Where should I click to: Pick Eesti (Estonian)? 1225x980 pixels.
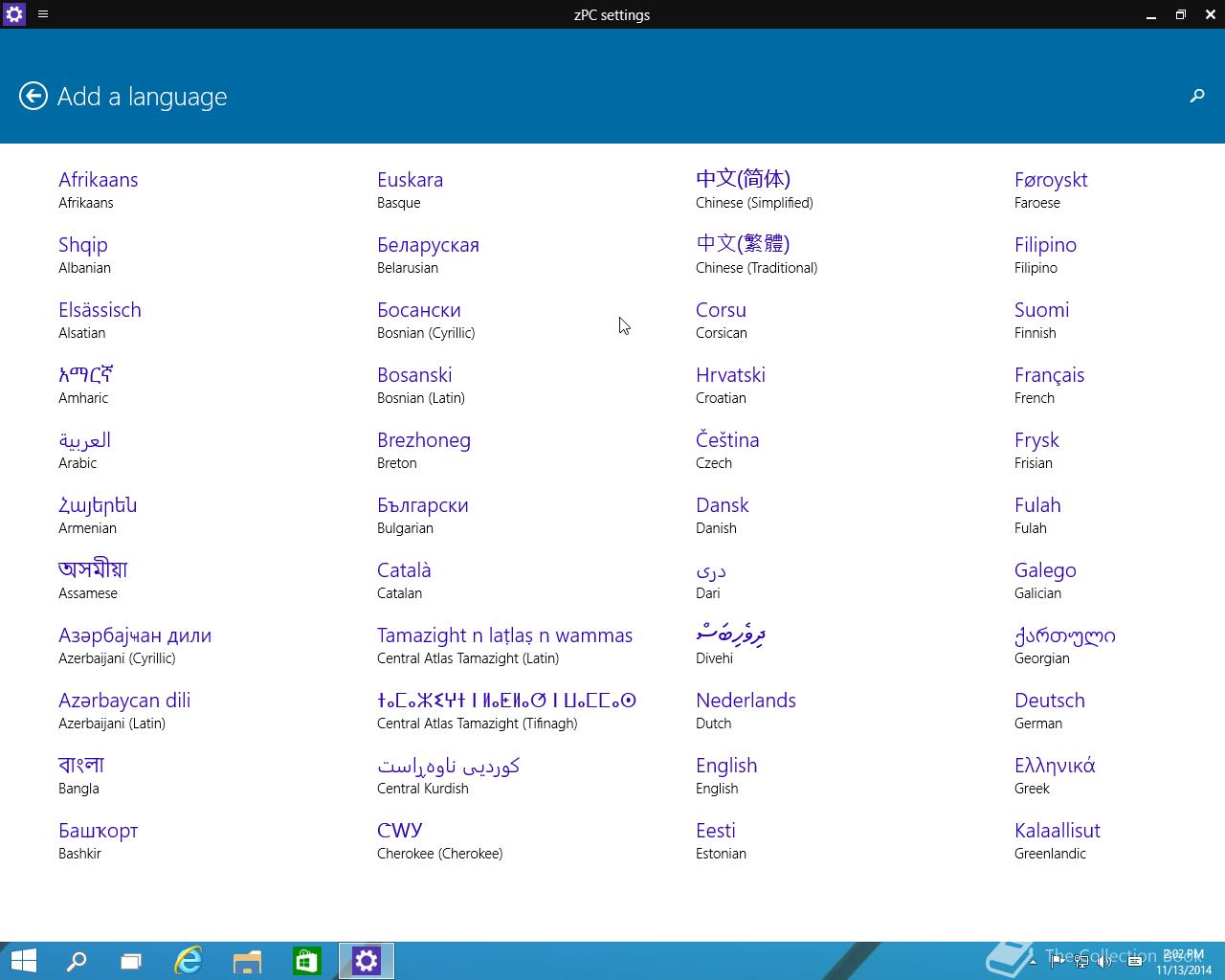pyautogui.click(x=721, y=840)
